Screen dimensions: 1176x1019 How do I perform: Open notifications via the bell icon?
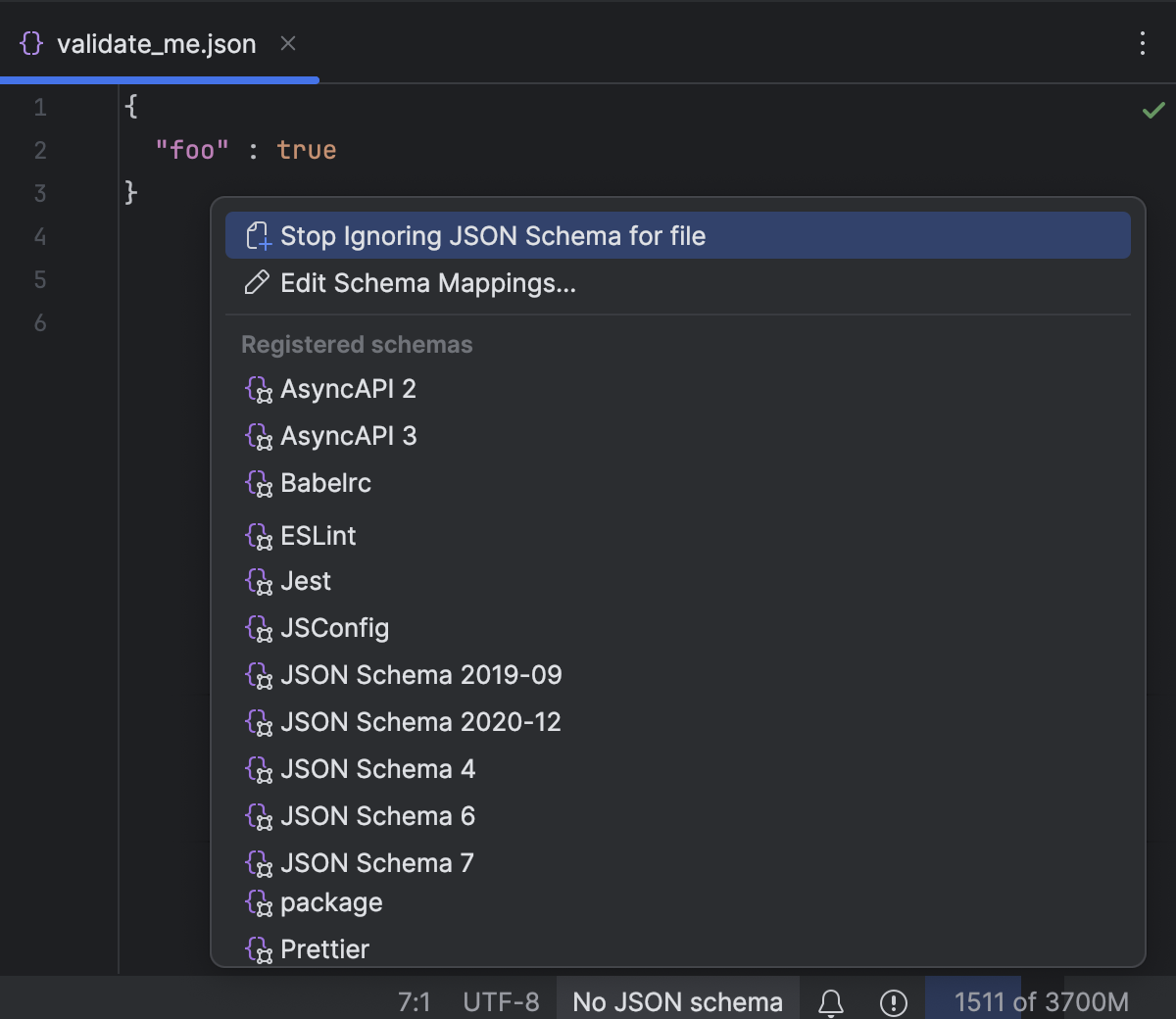click(832, 1001)
